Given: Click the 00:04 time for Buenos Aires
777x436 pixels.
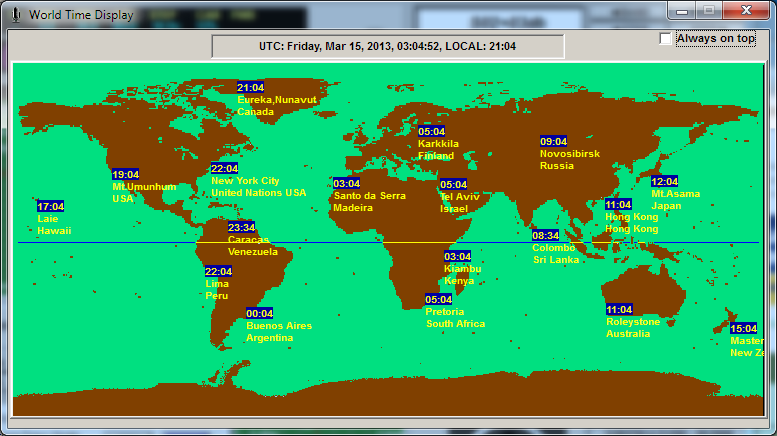Looking at the screenshot, I should (260, 314).
